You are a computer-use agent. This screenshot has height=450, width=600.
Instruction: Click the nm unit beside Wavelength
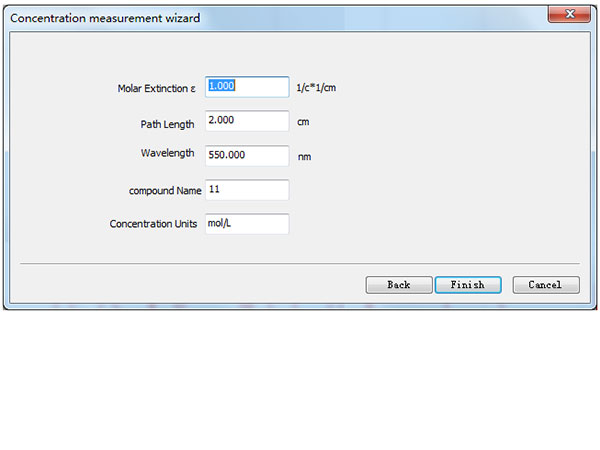305,157
